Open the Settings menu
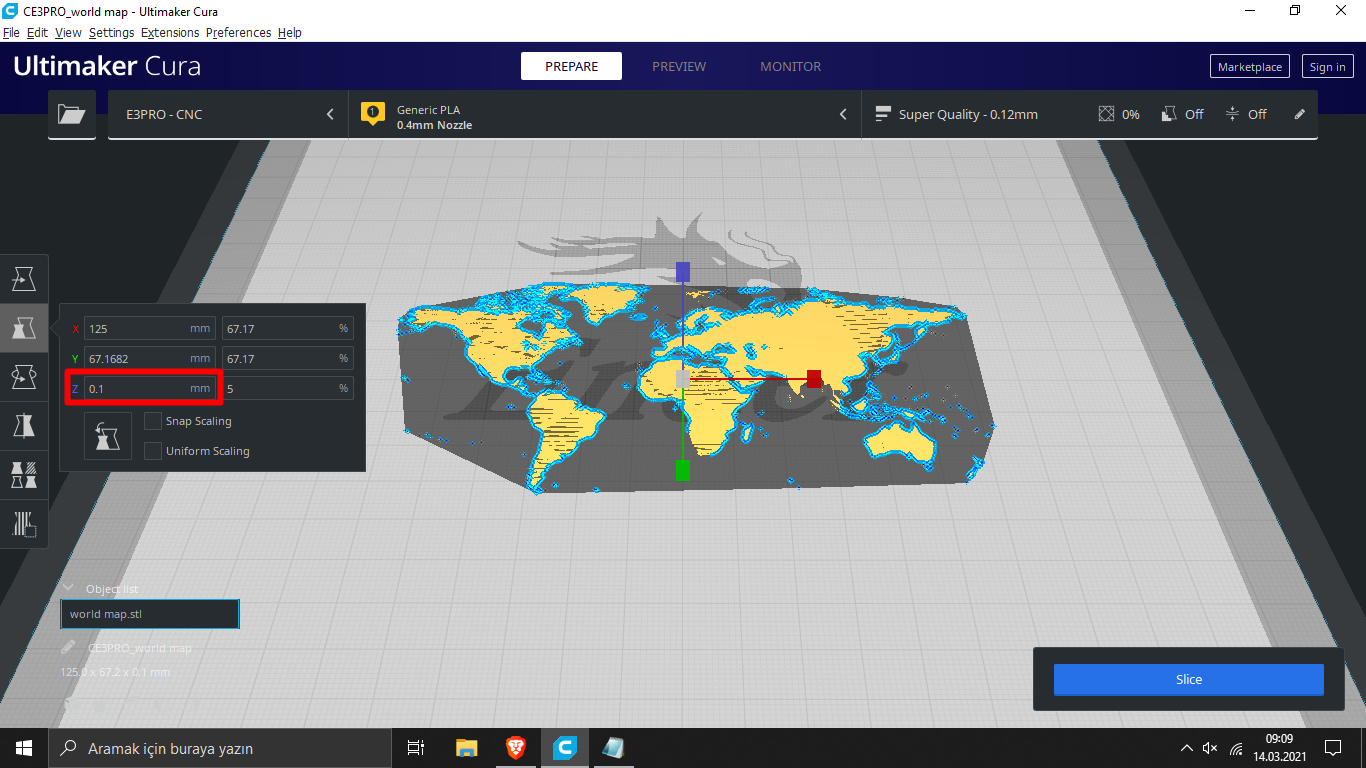 click(x=111, y=32)
